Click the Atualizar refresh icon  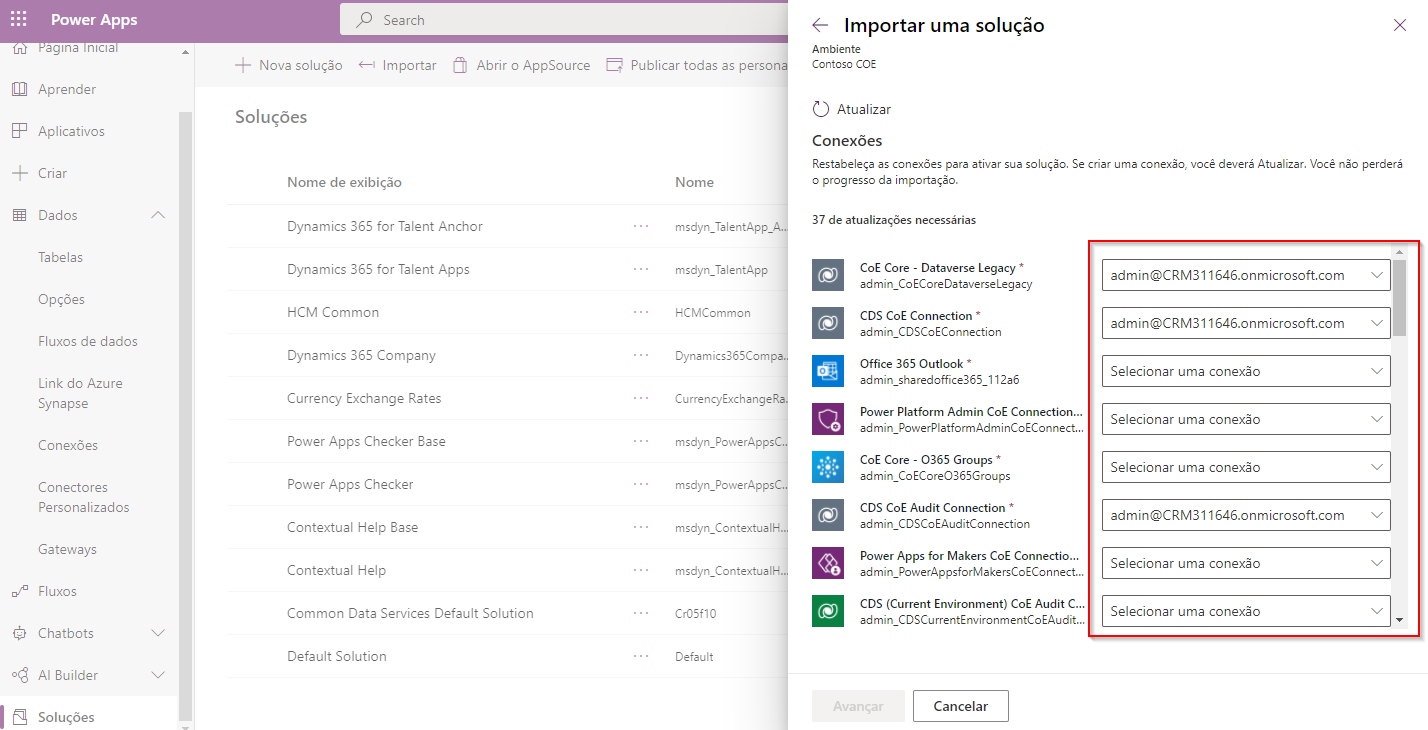click(x=821, y=109)
